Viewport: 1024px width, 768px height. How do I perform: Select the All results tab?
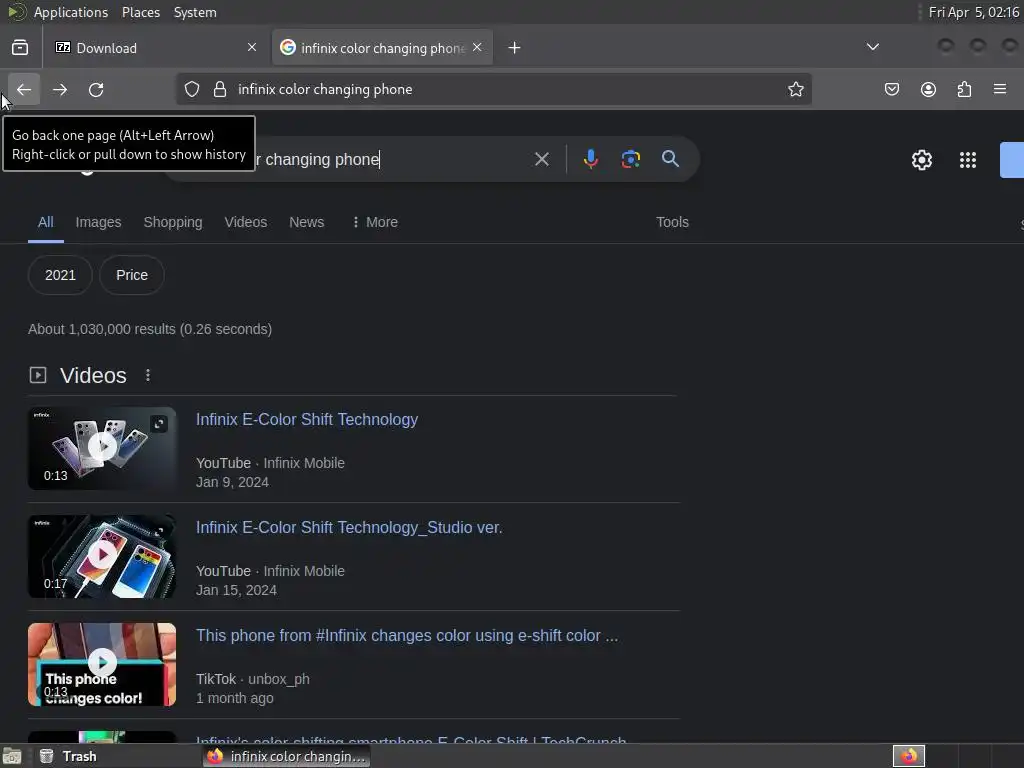[46, 222]
